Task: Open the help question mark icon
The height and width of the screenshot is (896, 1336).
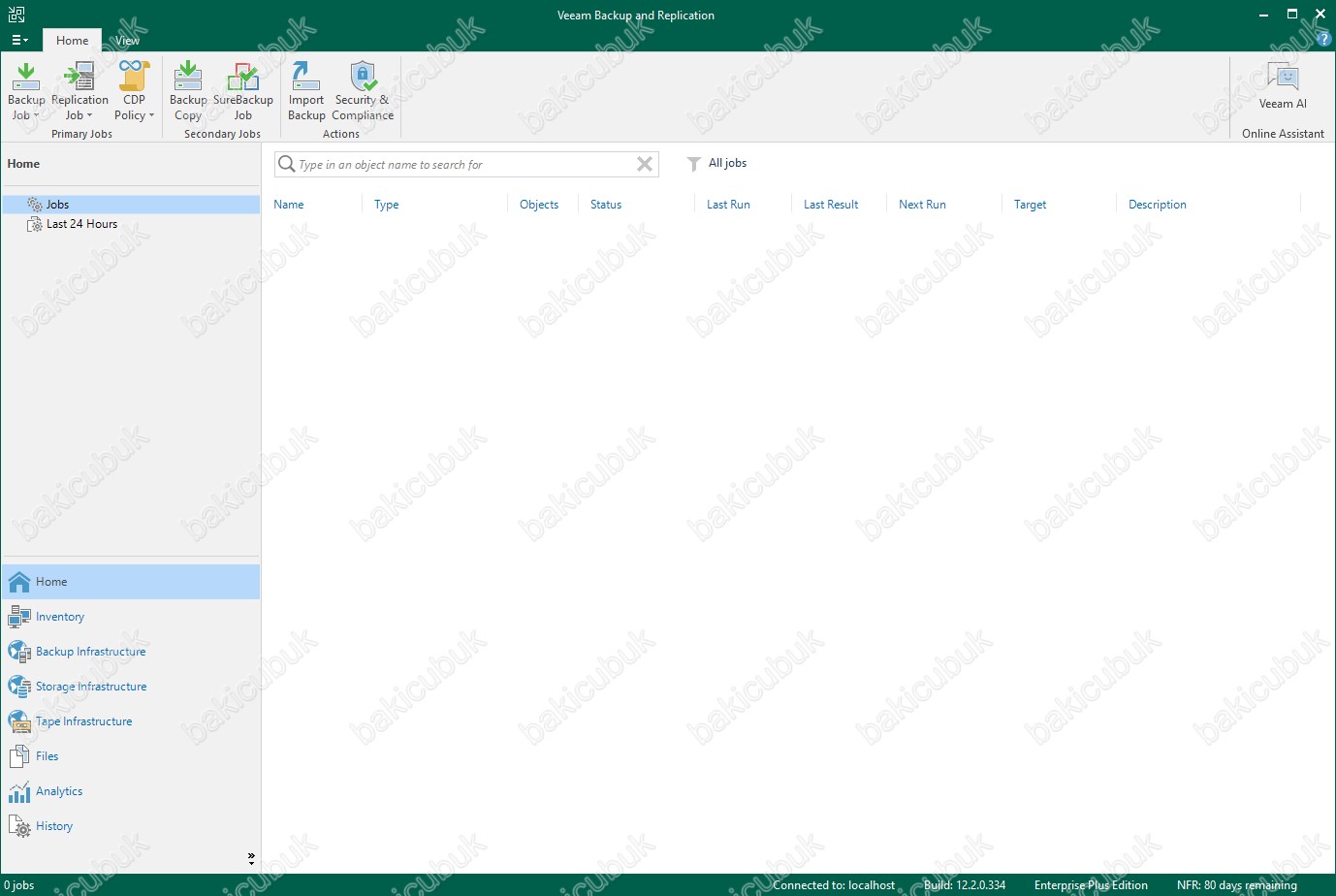Action: [x=1324, y=40]
